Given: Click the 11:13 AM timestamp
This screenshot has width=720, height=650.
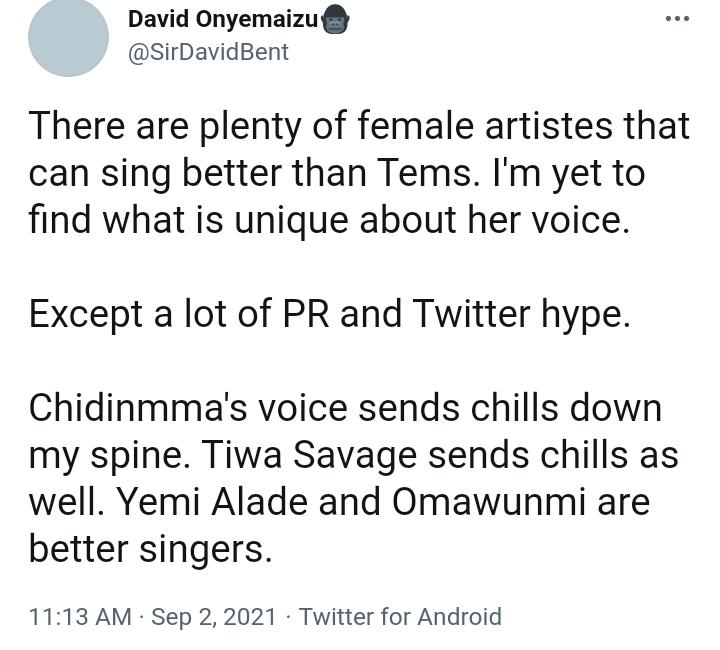Looking at the screenshot, I should (80, 616).
